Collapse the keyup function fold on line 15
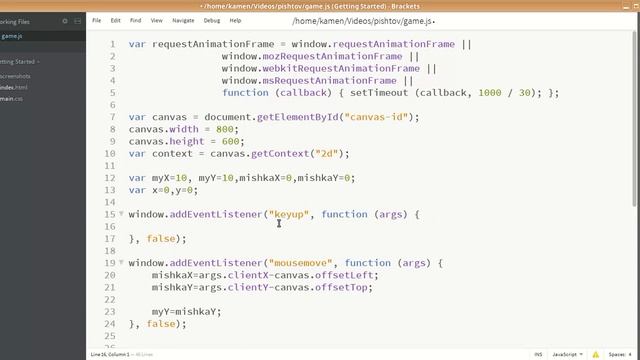The height and width of the screenshot is (360, 640). (x=121, y=213)
